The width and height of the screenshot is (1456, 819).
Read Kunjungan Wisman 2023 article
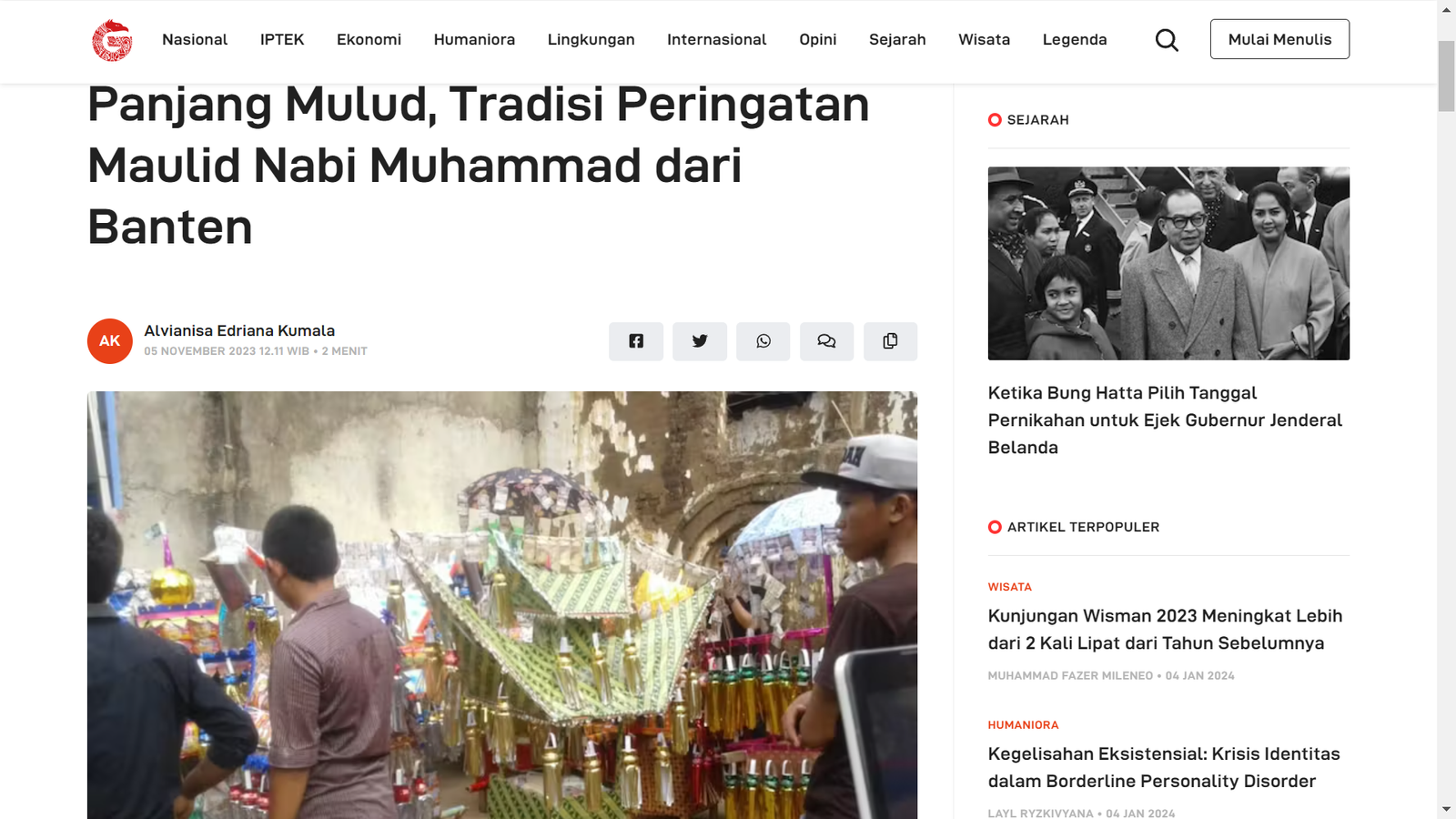coord(1165,630)
